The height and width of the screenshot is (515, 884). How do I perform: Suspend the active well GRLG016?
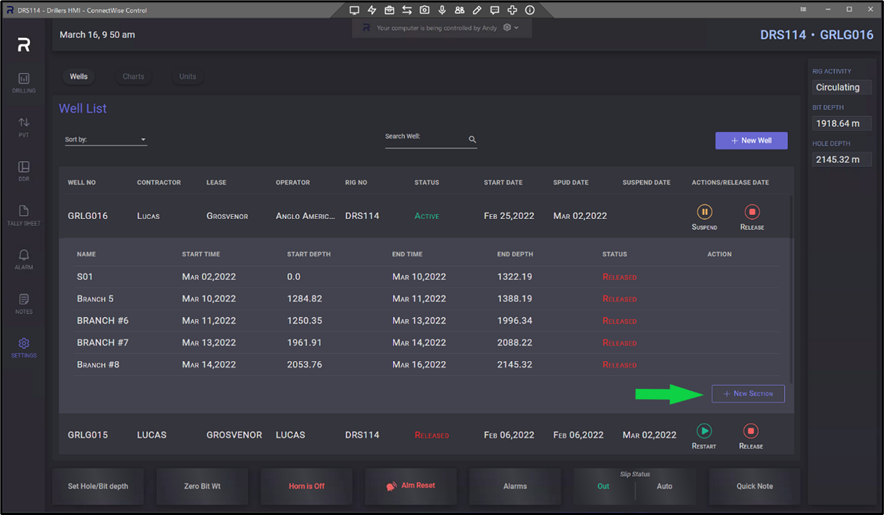[704, 212]
